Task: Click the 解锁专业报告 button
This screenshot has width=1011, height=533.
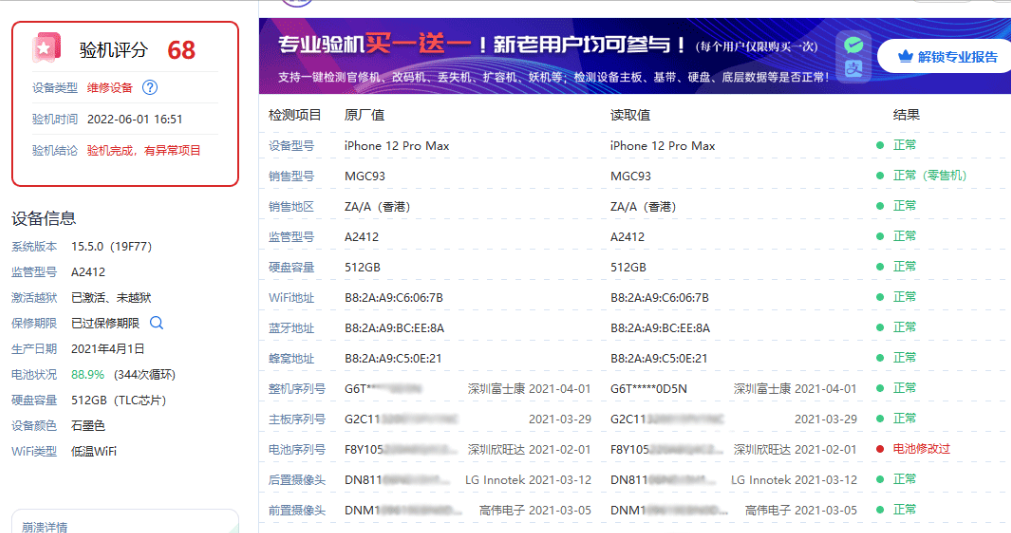Action: coord(945,57)
